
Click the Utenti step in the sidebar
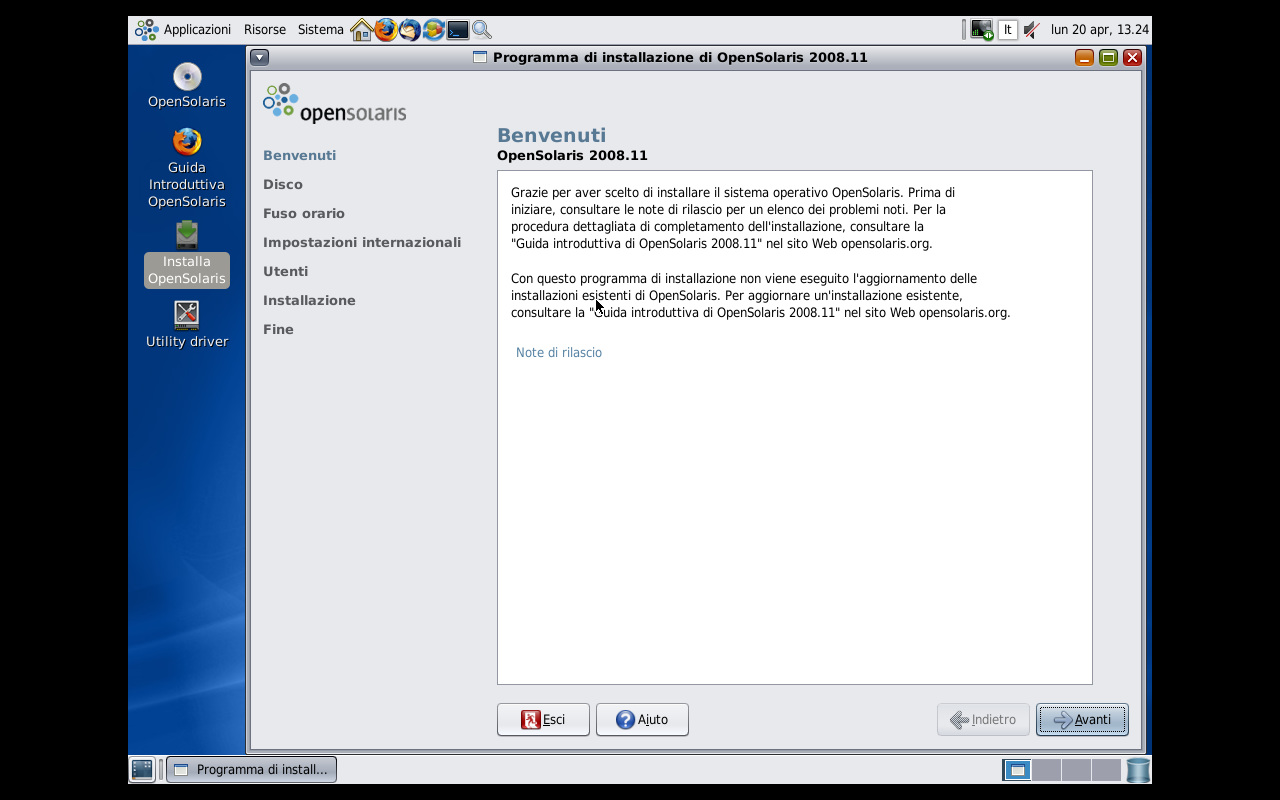[x=285, y=271]
